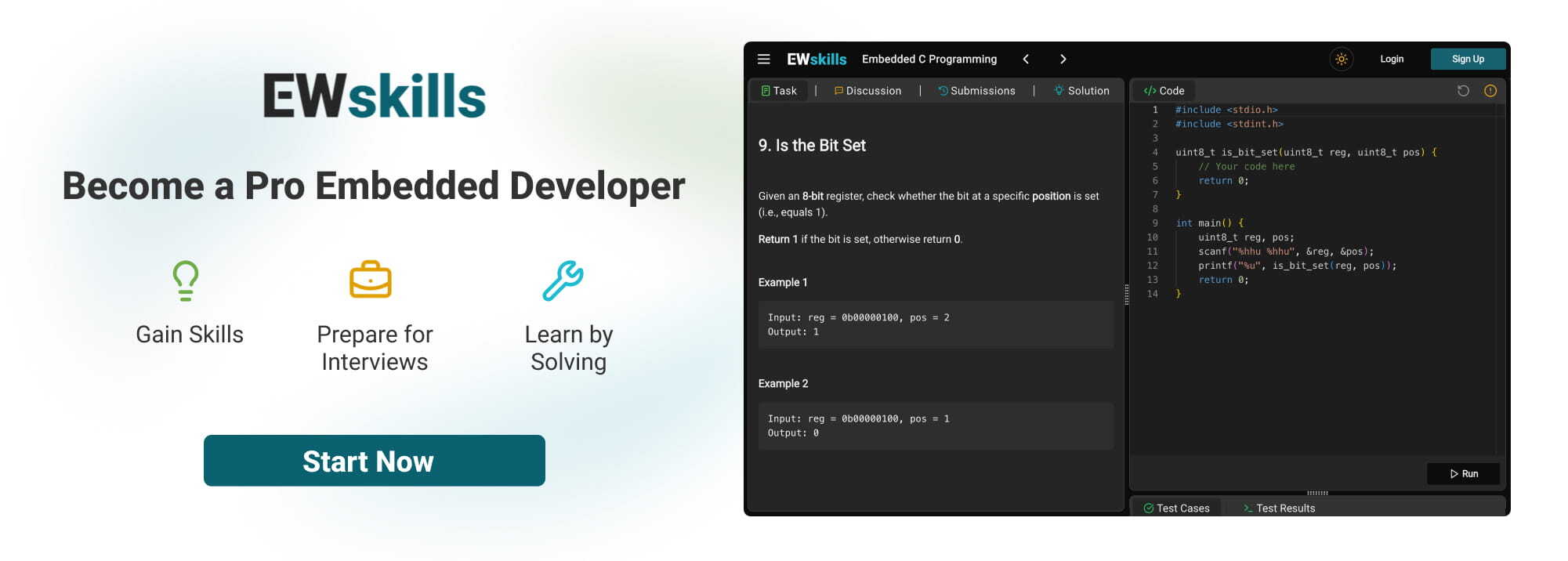
Task: Open the hamburger menu icon
Action: pos(763,59)
